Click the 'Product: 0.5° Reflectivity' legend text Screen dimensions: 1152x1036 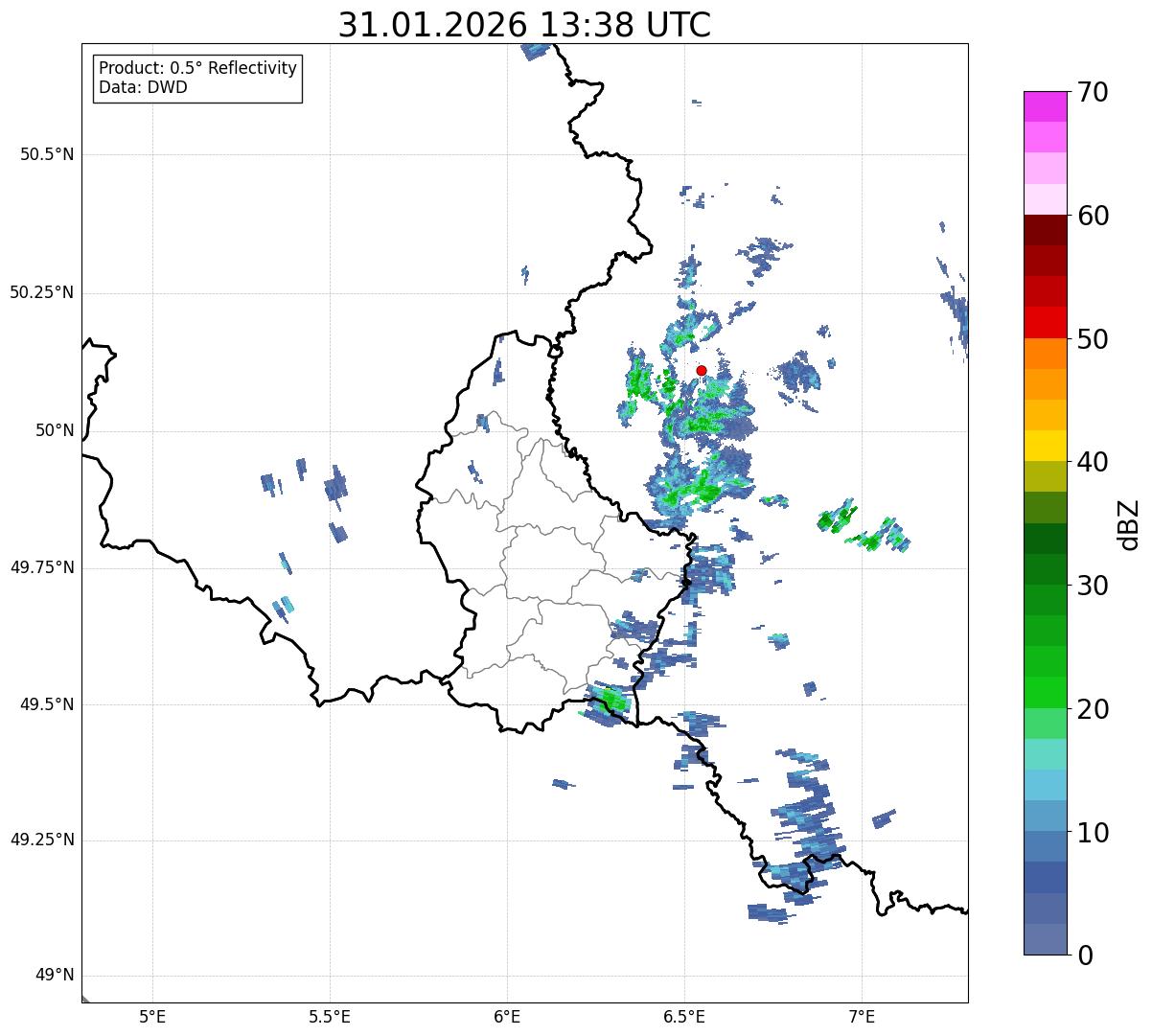click(x=197, y=68)
